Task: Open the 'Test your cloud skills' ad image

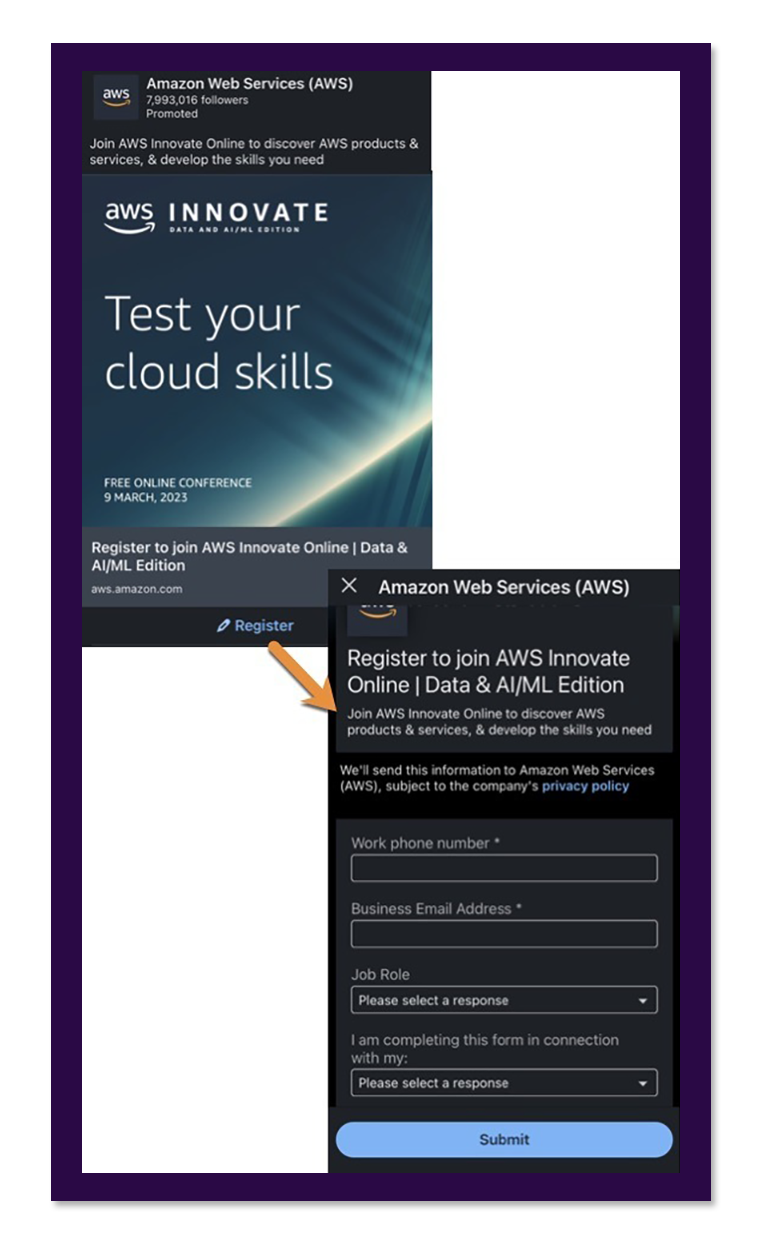Action: click(257, 350)
